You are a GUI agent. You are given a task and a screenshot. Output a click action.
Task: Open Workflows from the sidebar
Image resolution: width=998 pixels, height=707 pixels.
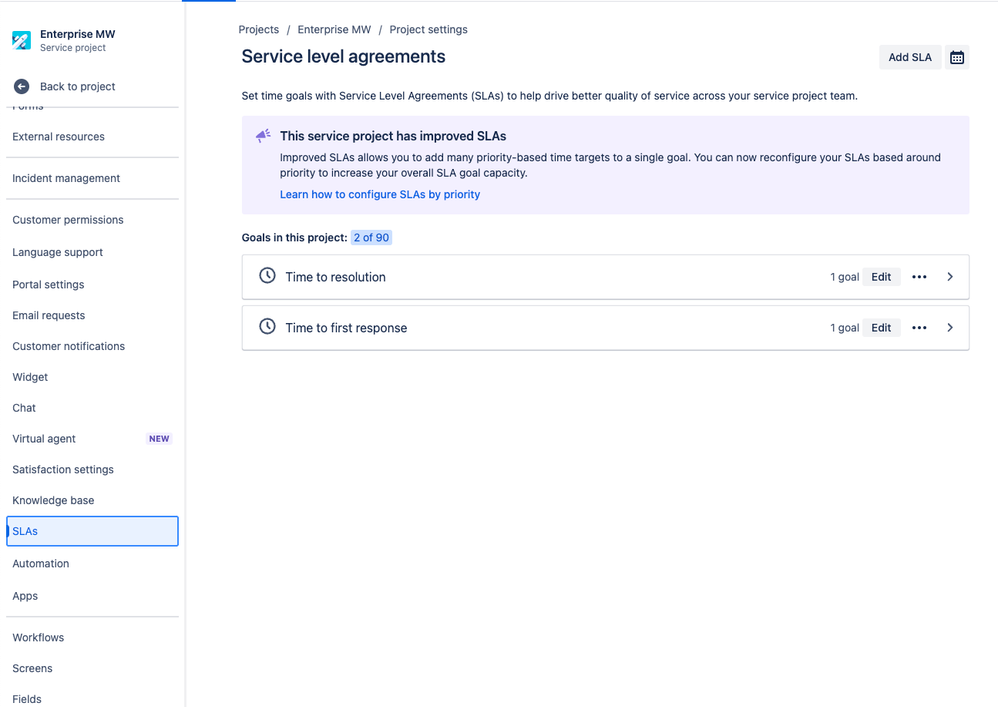[x=38, y=637]
